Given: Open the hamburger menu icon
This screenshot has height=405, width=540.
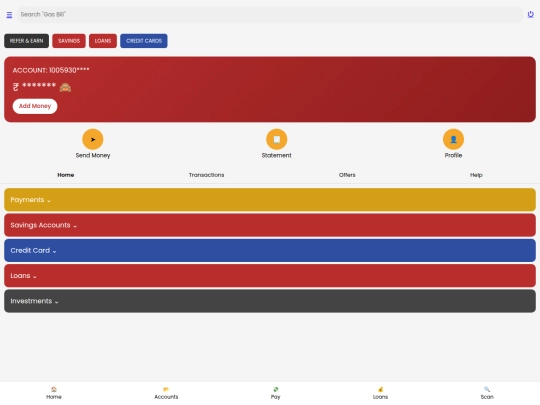Looking at the screenshot, I should click(9, 15).
